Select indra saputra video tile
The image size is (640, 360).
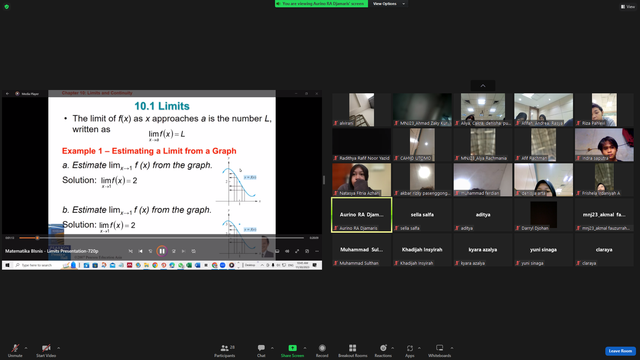point(604,145)
